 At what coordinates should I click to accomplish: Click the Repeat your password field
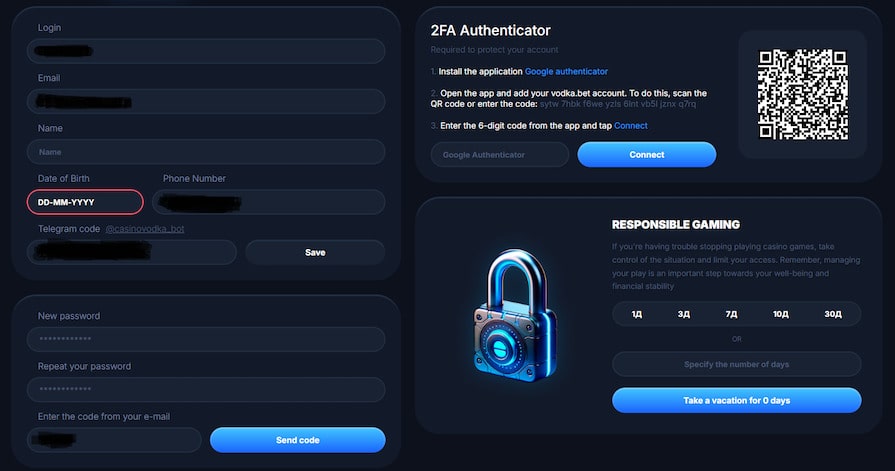pos(206,390)
